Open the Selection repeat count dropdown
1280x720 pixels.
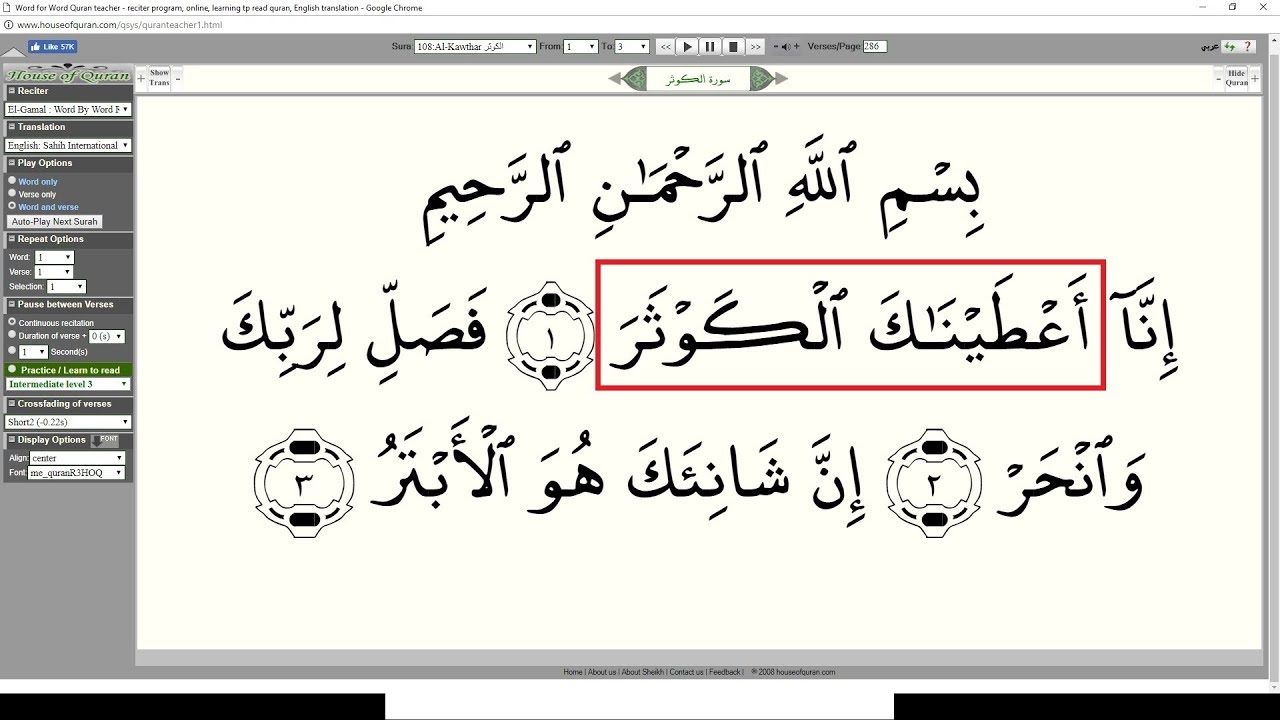pyautogui.click(x=66, y=286)
